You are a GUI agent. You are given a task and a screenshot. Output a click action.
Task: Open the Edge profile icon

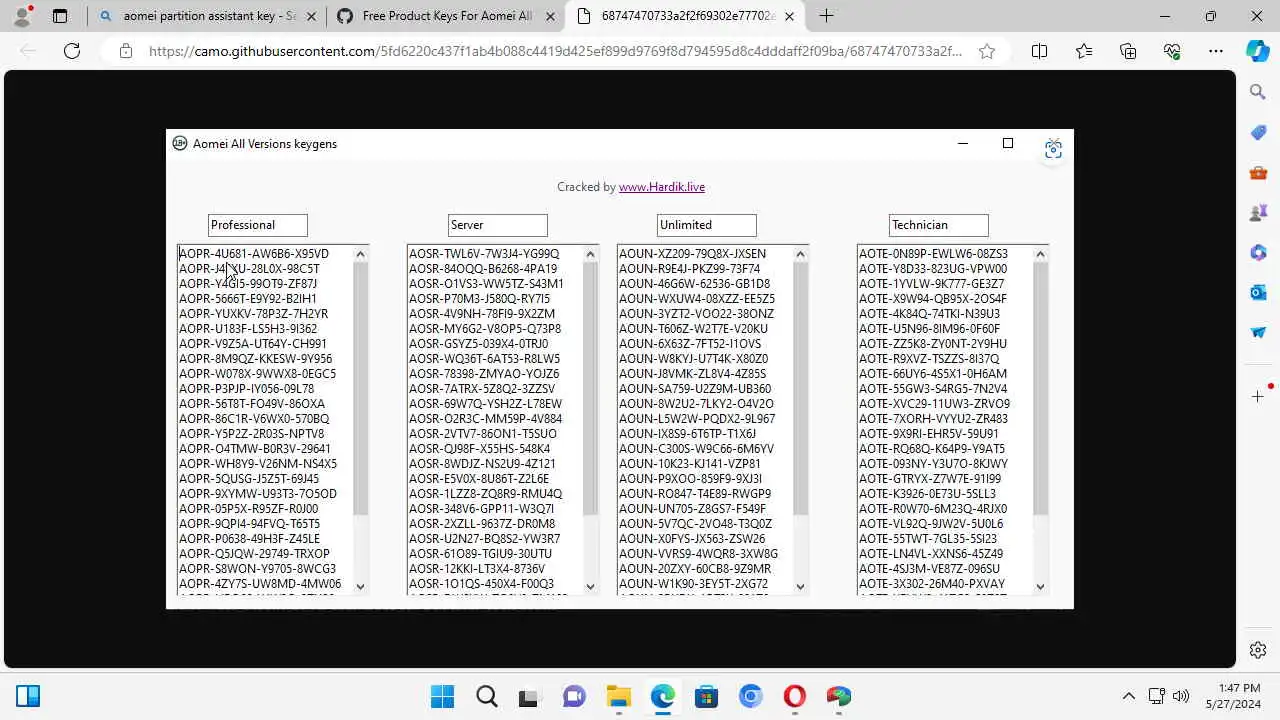[22, 16]
